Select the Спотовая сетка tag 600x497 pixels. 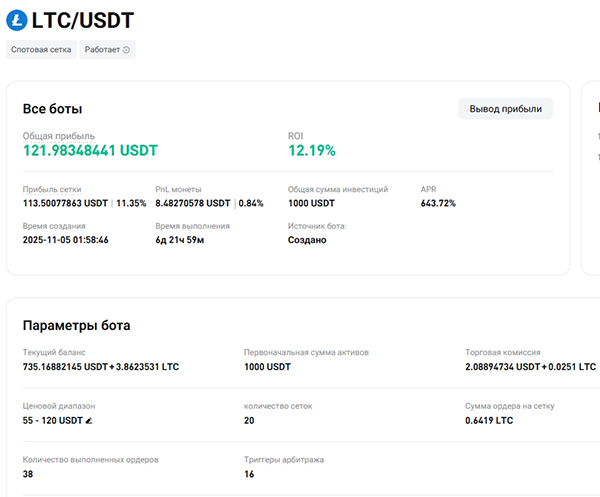tap(41, 49)
